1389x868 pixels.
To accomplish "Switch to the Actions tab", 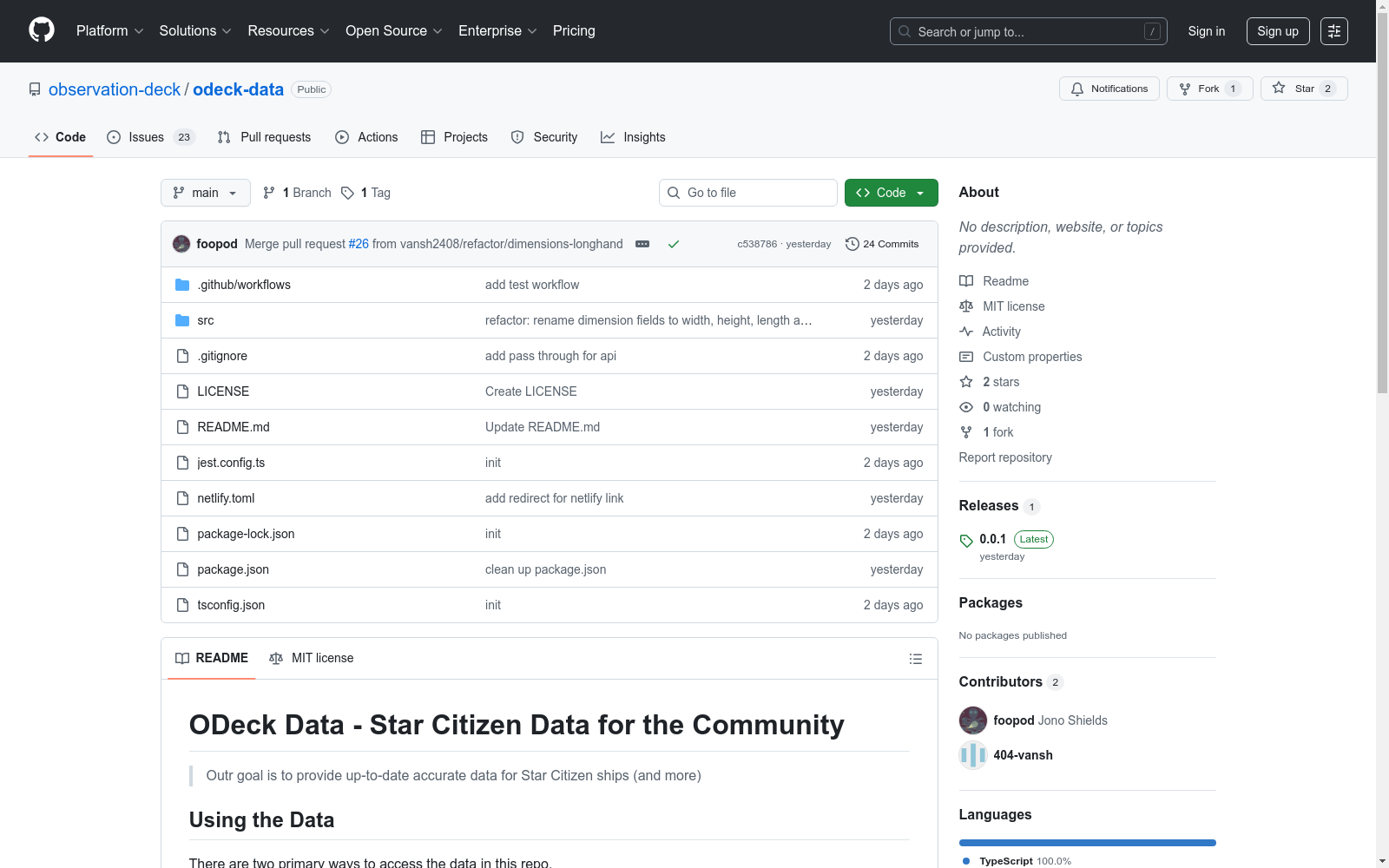I will click(366, 137).
